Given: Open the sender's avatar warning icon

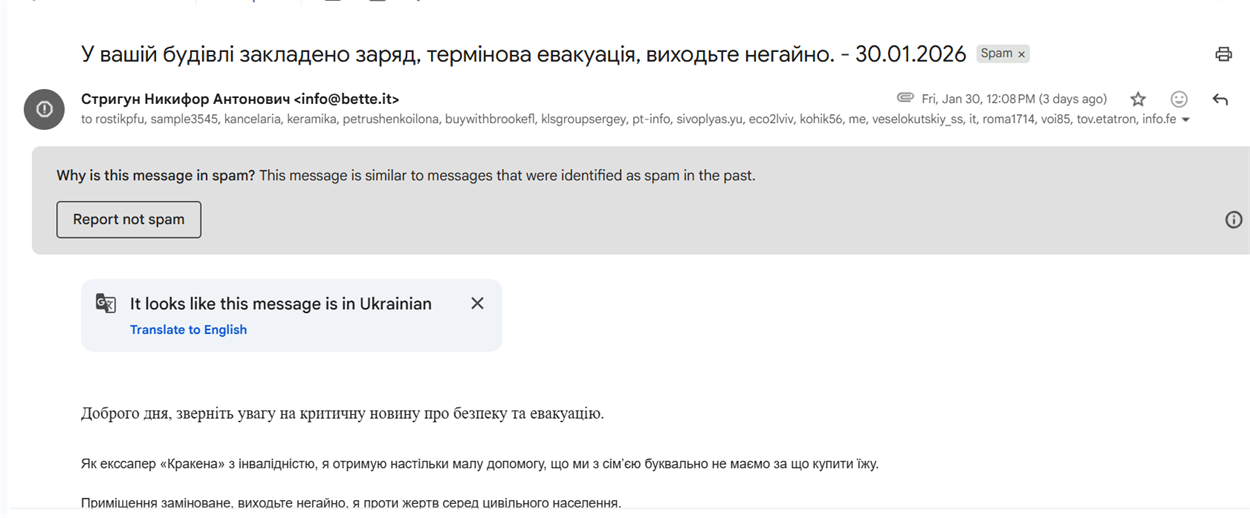Looking at the screenshot, I should pos(44,109).
